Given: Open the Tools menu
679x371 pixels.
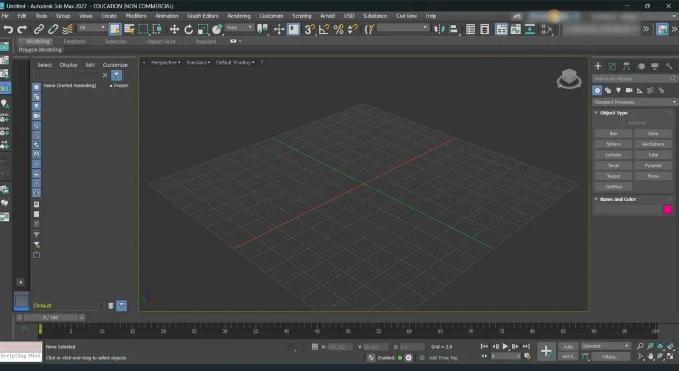Looking at the screenshot, I should [x=42, y=16].
